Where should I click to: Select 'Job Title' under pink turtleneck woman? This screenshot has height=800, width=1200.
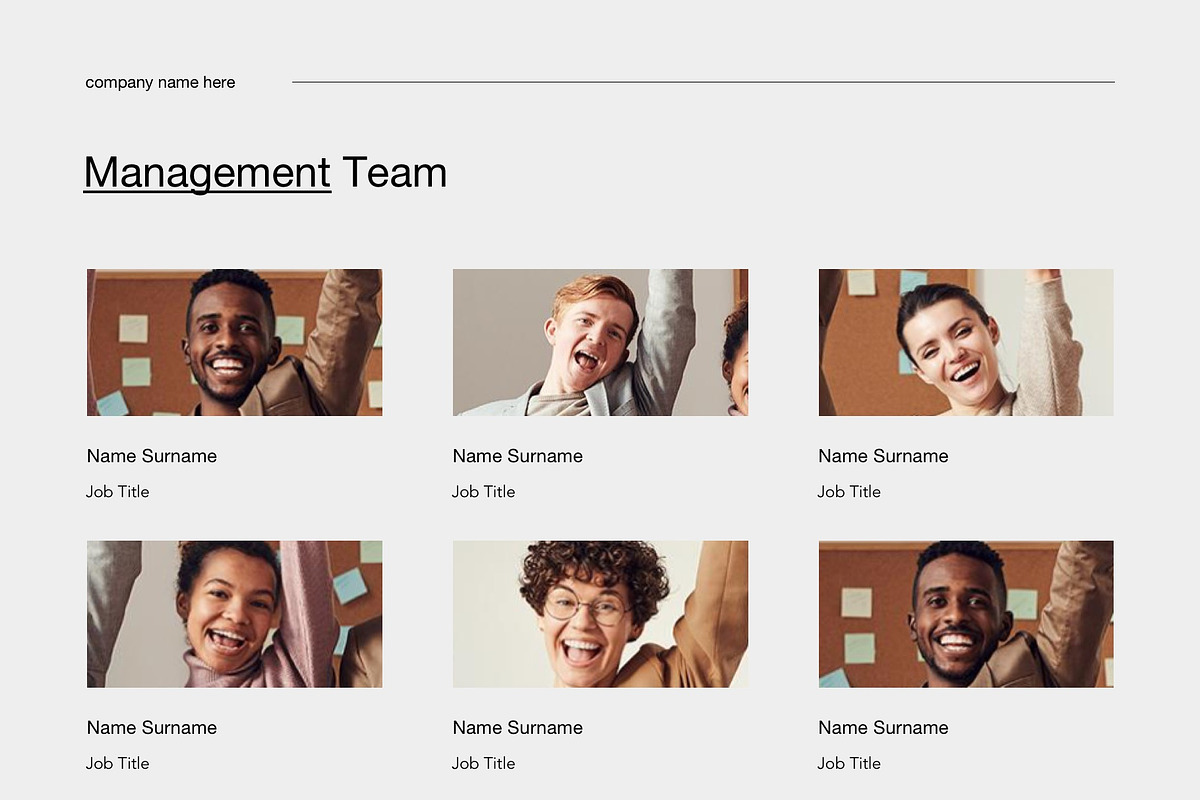click(118, 764)
